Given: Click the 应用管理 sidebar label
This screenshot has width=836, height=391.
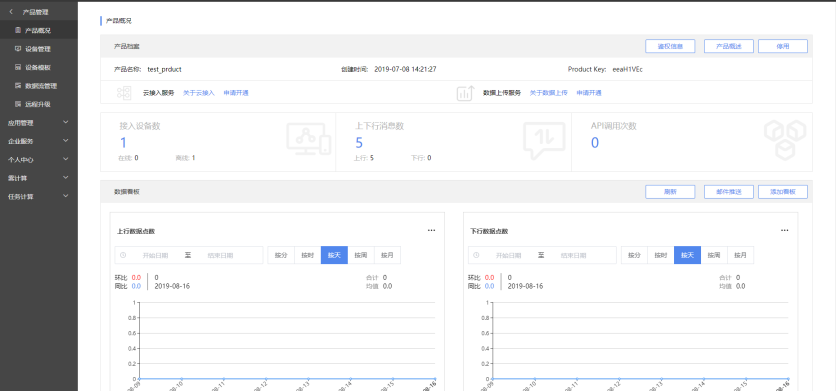Looking at the screenshot, I should [x=20, y=123].
